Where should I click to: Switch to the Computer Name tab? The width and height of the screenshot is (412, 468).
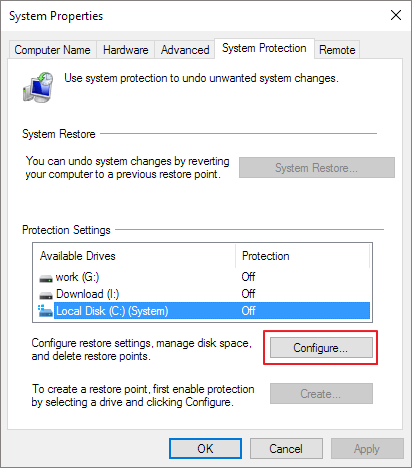coord(52,50)
